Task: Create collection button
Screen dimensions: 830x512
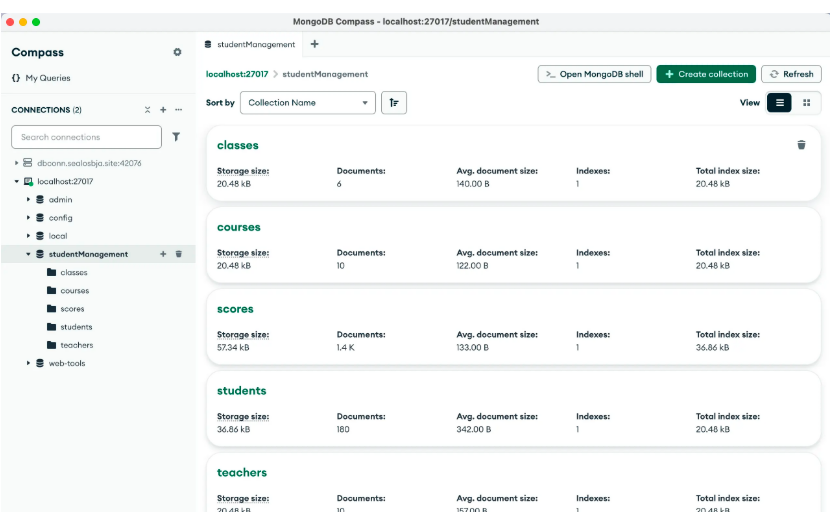Action: pyautogui.click(x=706, y=74)
